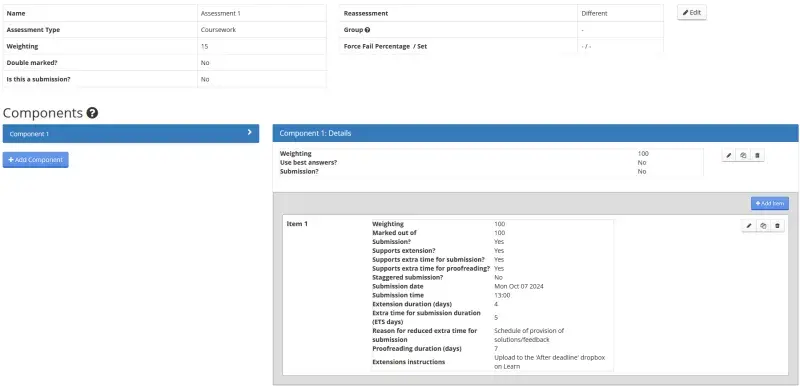
Task: Edit Item 1 with pencil icon
Action: pyautogui.click(x=748, y=226)
